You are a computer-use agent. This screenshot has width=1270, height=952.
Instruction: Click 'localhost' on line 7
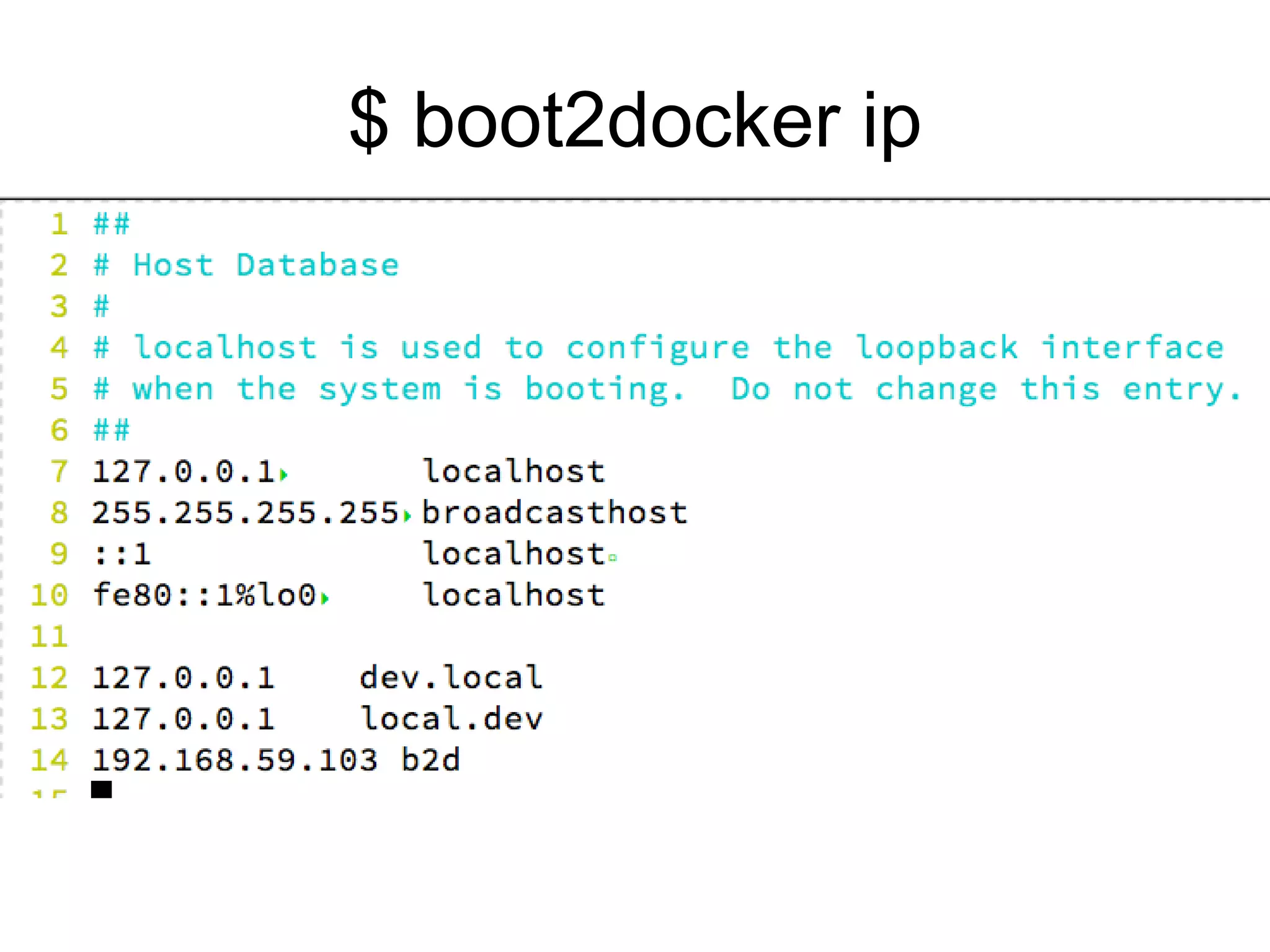(x=514, y=472)
